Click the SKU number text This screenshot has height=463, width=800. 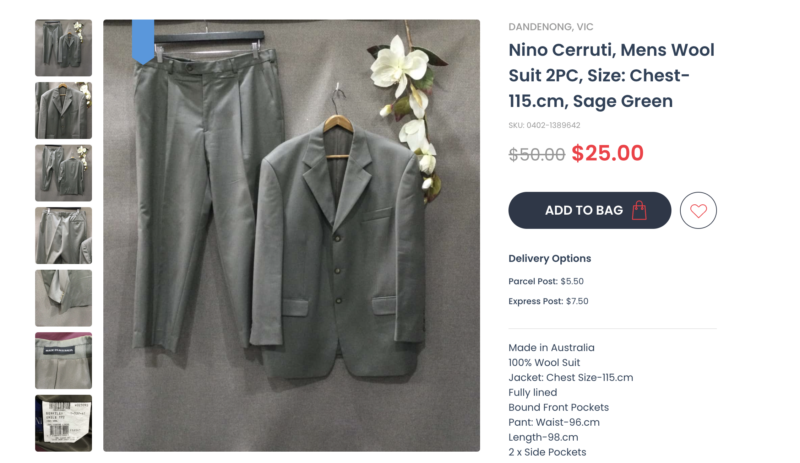544,125
